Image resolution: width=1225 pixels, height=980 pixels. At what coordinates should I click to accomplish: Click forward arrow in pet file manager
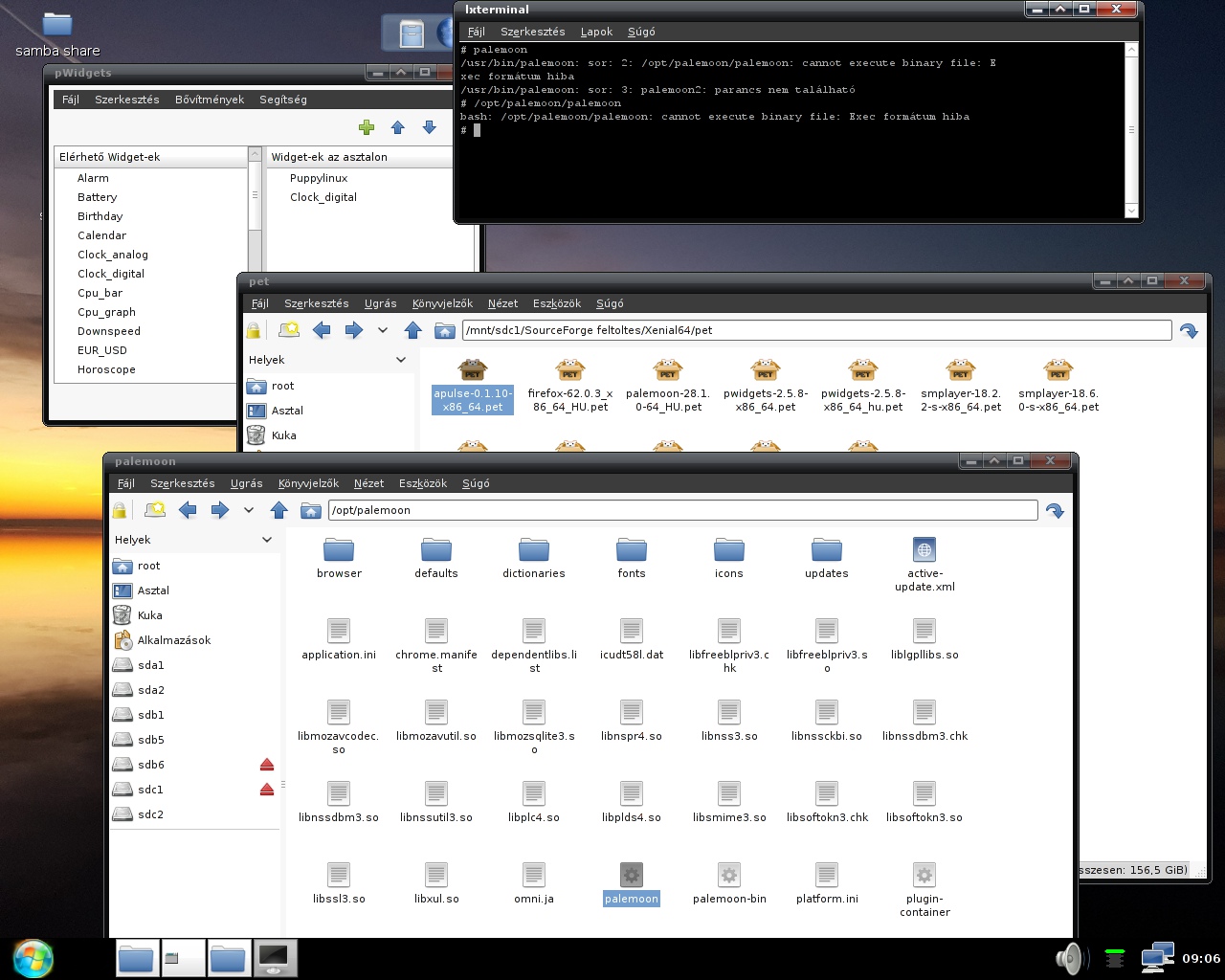(x=354, y=330)
